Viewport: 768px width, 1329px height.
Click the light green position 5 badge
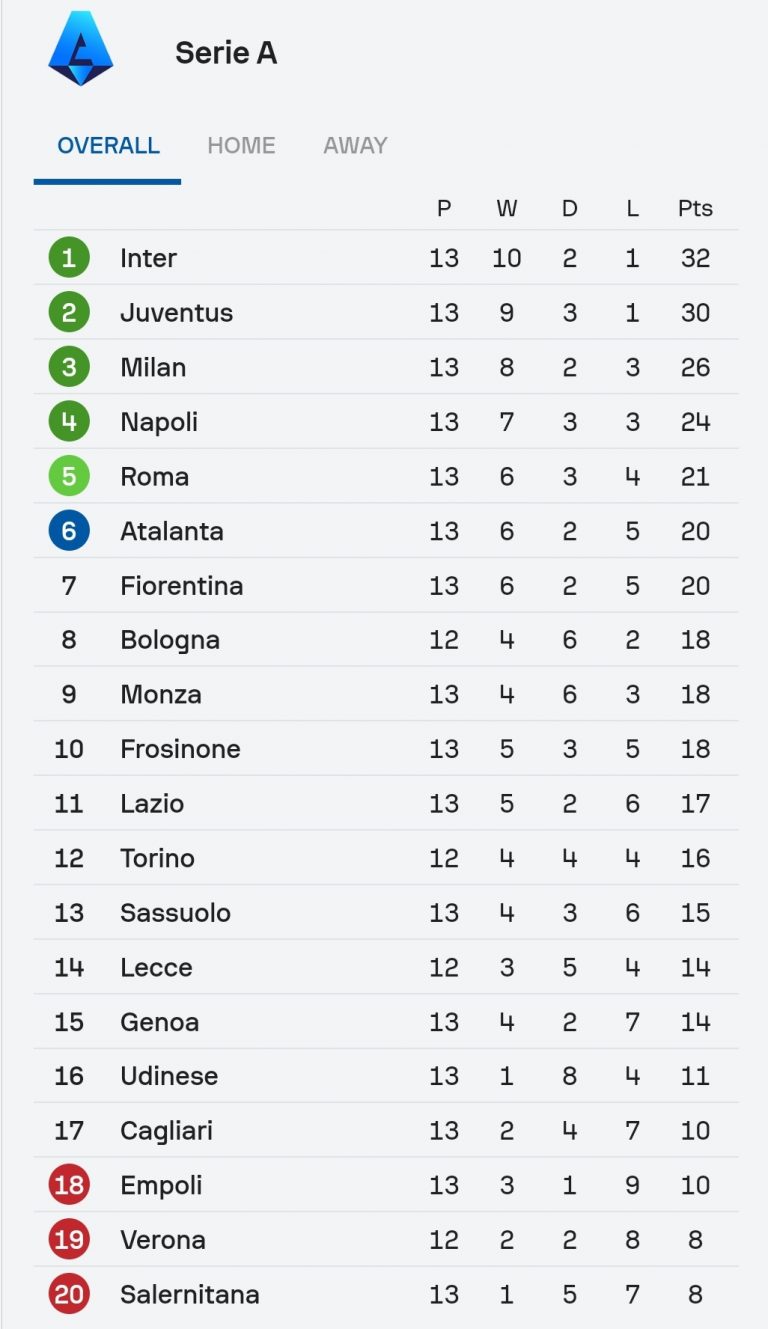coord(69,476)
